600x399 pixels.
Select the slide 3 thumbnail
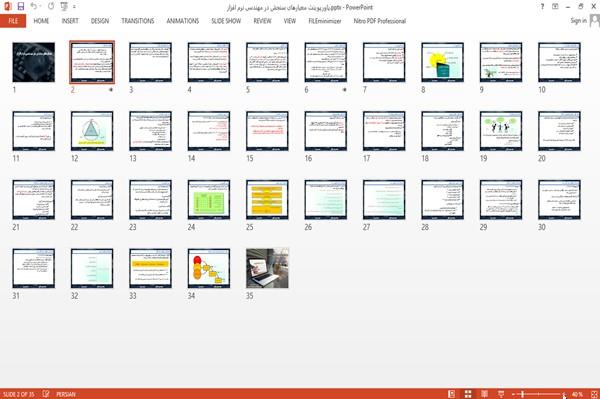tap(150, 62)
